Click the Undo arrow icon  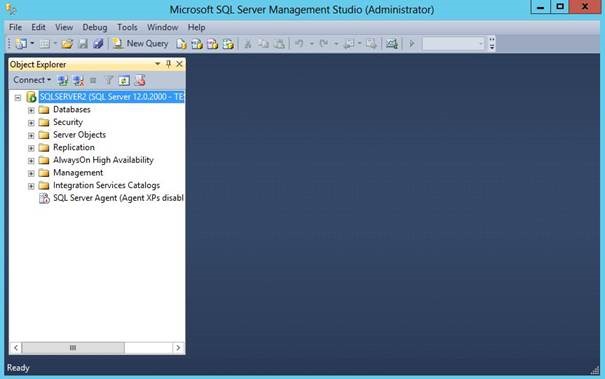pyautogui.click(x=299, y=44)
